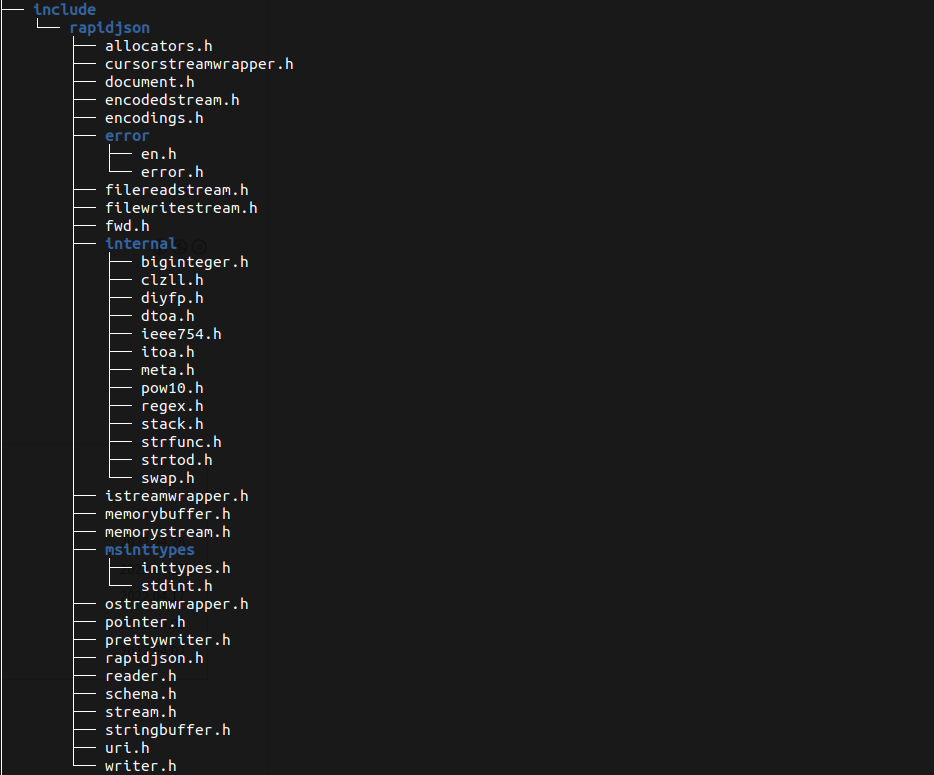Click itoa.h entry
Image resolution: width=934 pixels, height=775 pixels.
pos(167,352)
